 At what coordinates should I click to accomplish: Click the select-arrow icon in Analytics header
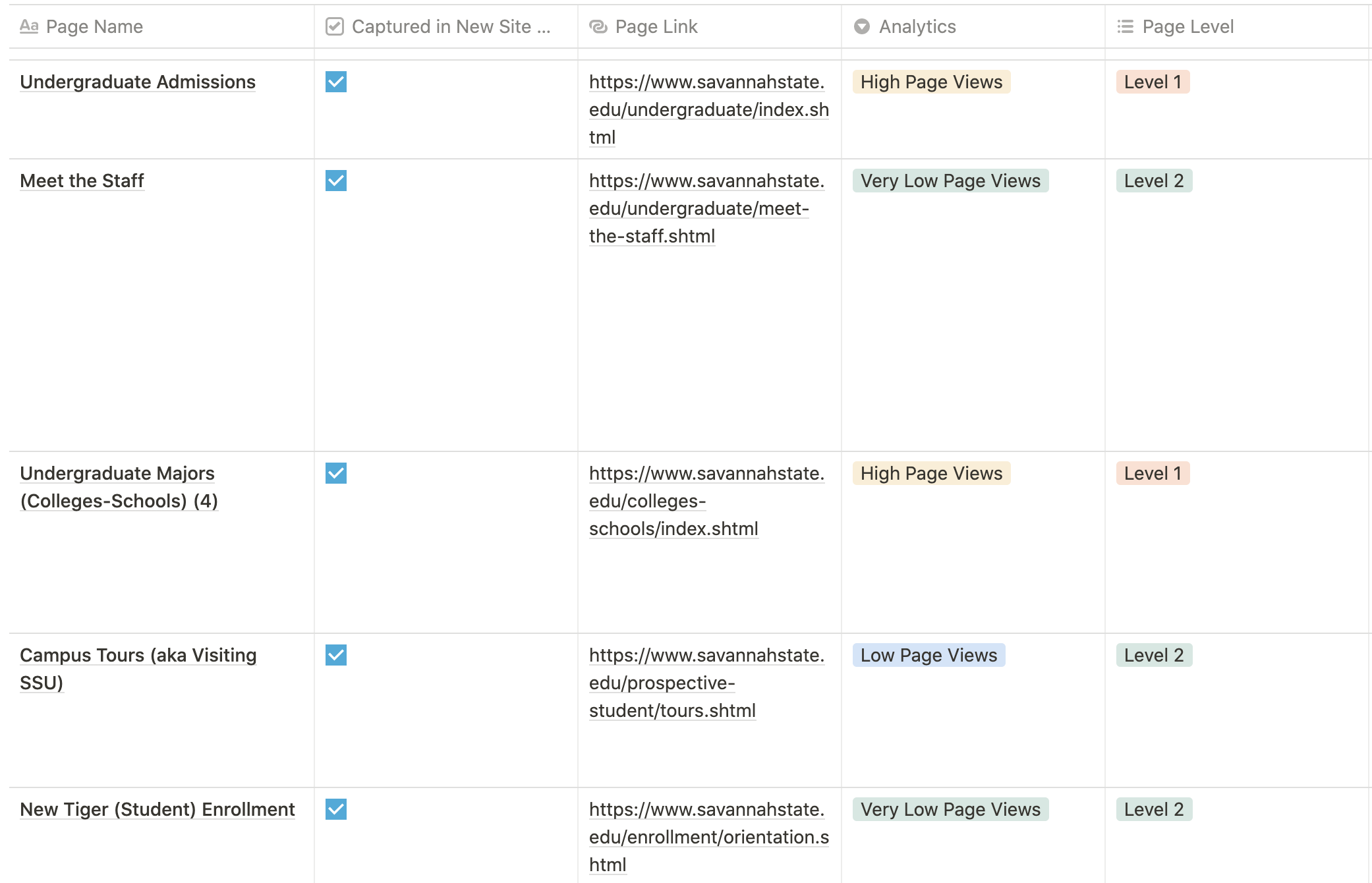[x=861, y=26]
